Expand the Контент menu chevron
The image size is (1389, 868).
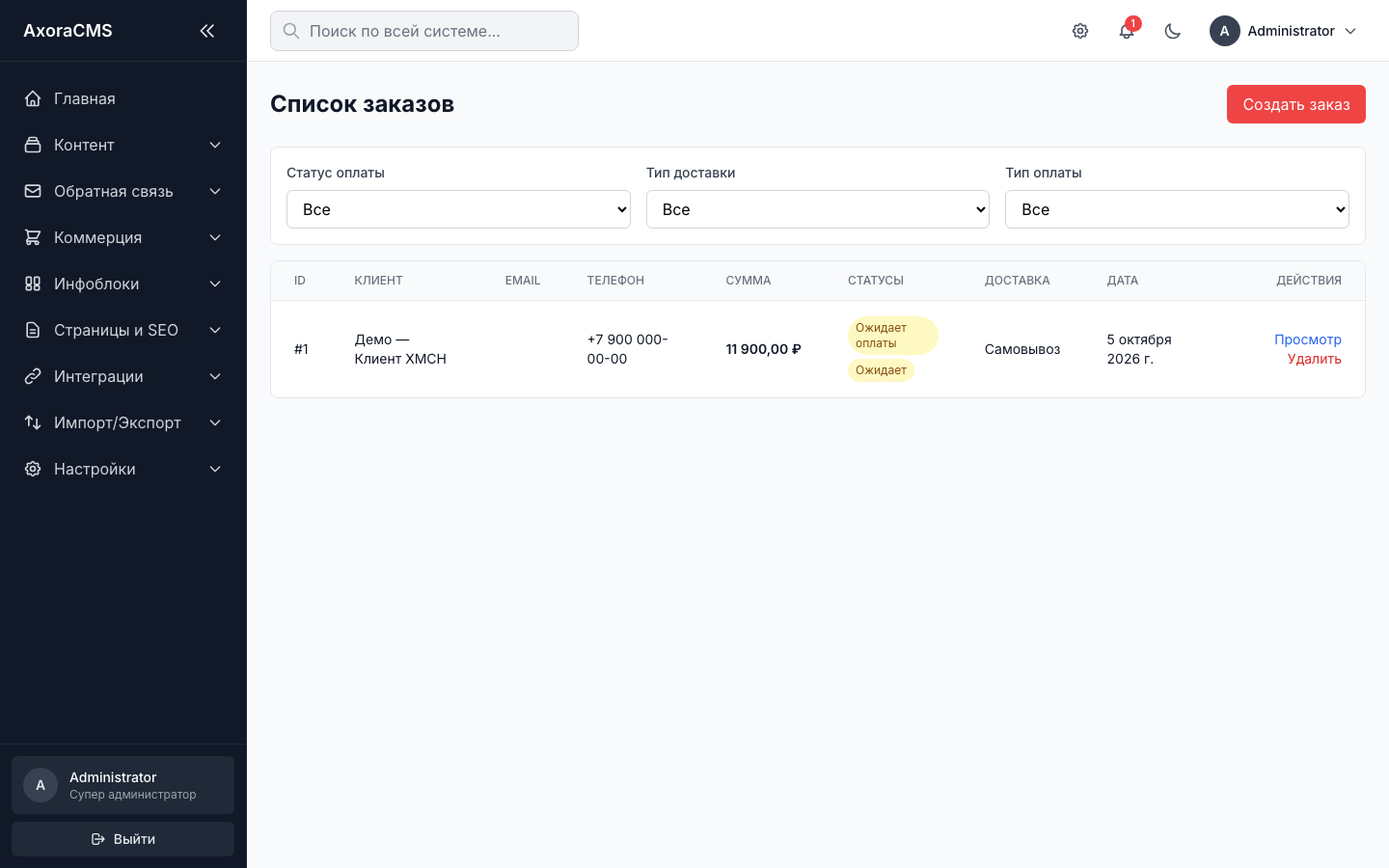pos(215,145)
